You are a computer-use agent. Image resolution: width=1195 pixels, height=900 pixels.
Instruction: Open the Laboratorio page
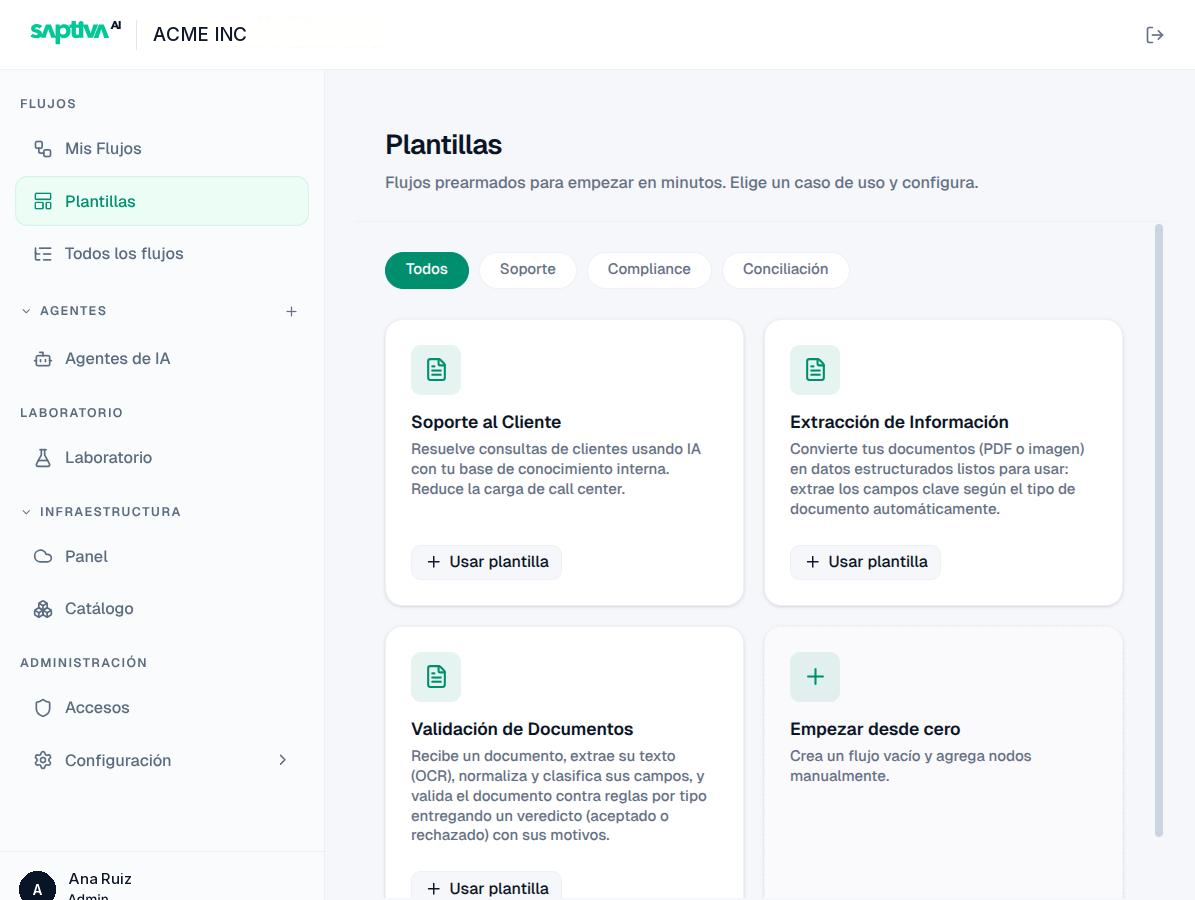coord(162,458)
